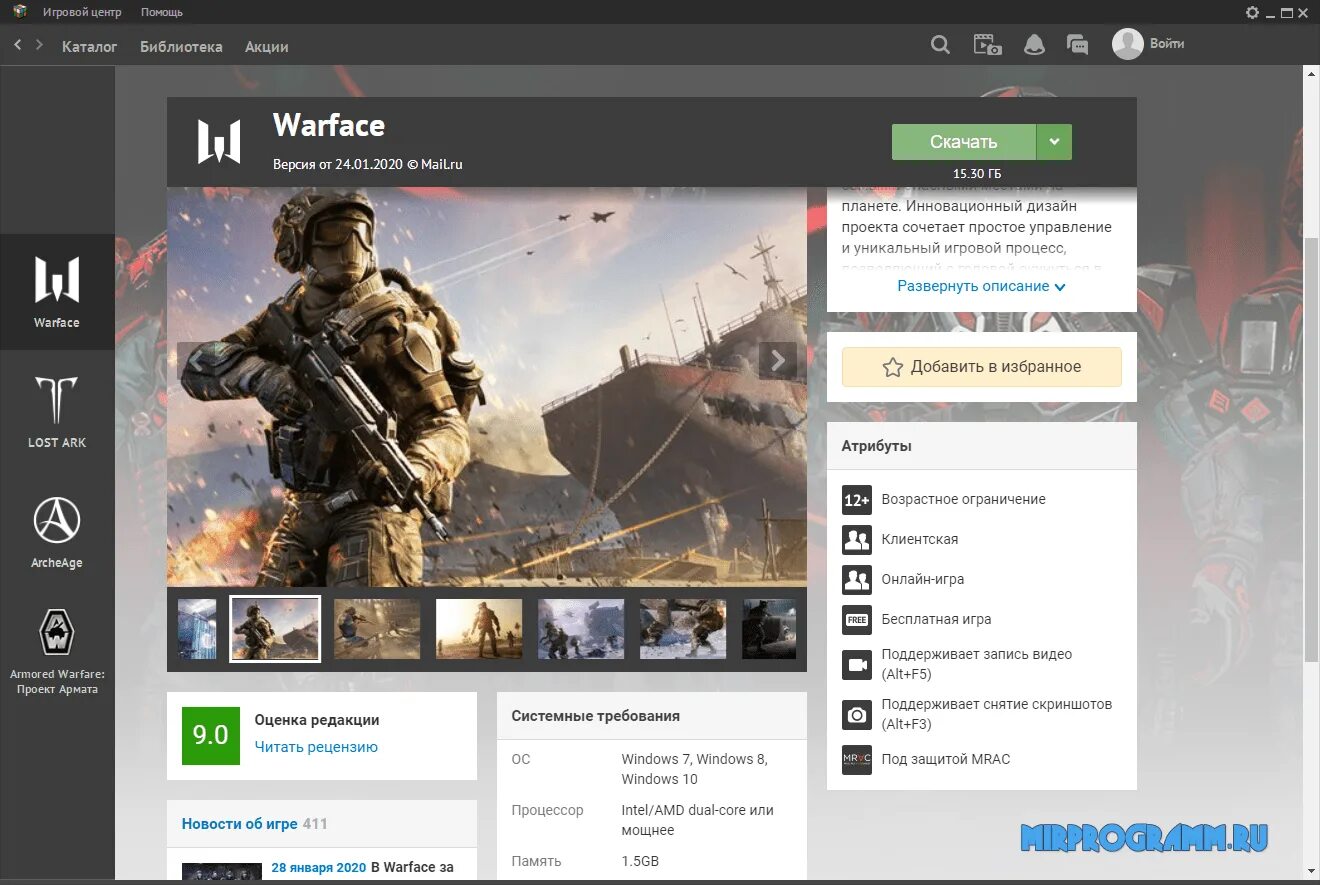
Task: Select LOST ARK in the sidebar
Action: (57, 411)
